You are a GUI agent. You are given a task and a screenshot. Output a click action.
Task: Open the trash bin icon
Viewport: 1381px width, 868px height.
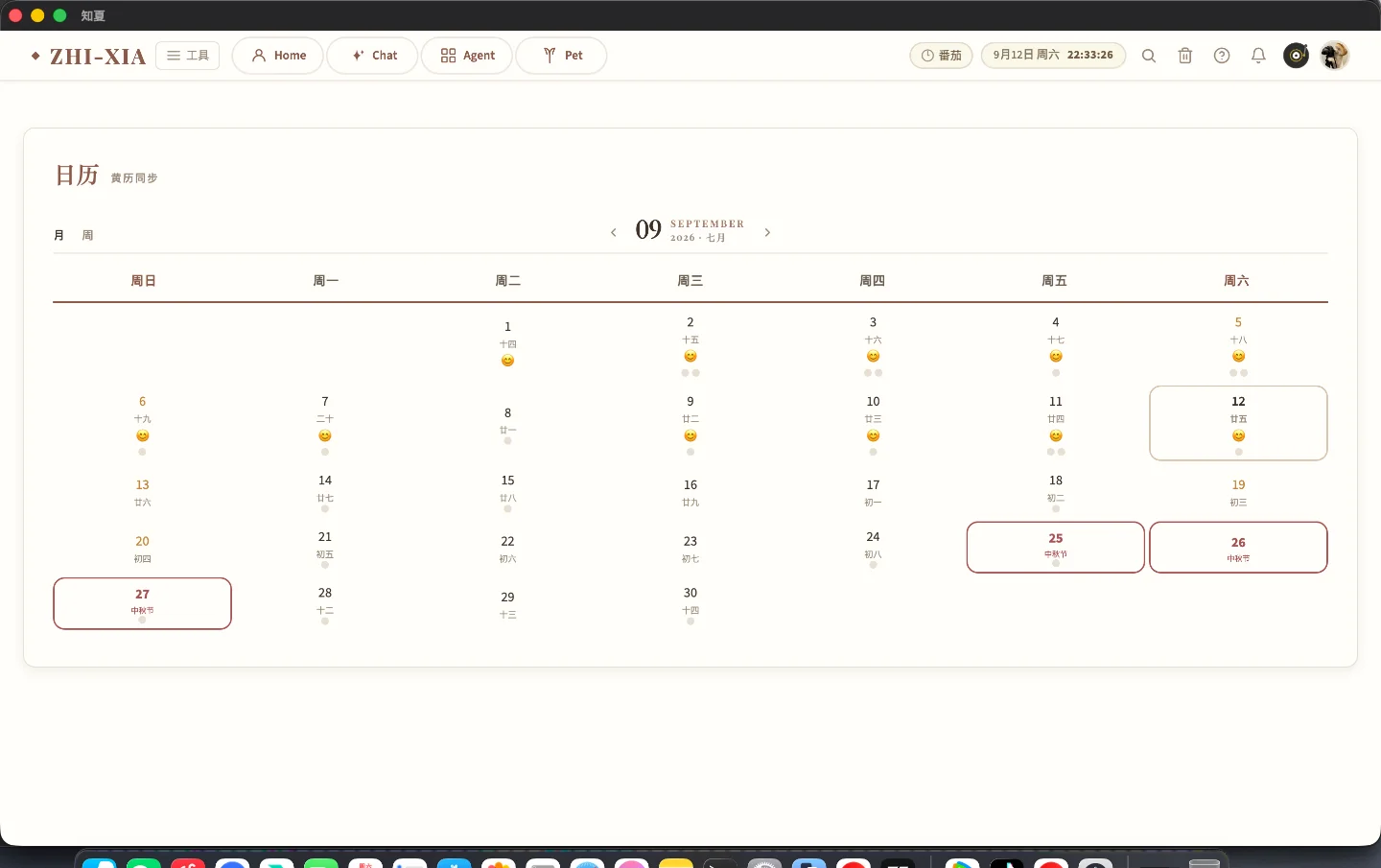click(1185, 56)
